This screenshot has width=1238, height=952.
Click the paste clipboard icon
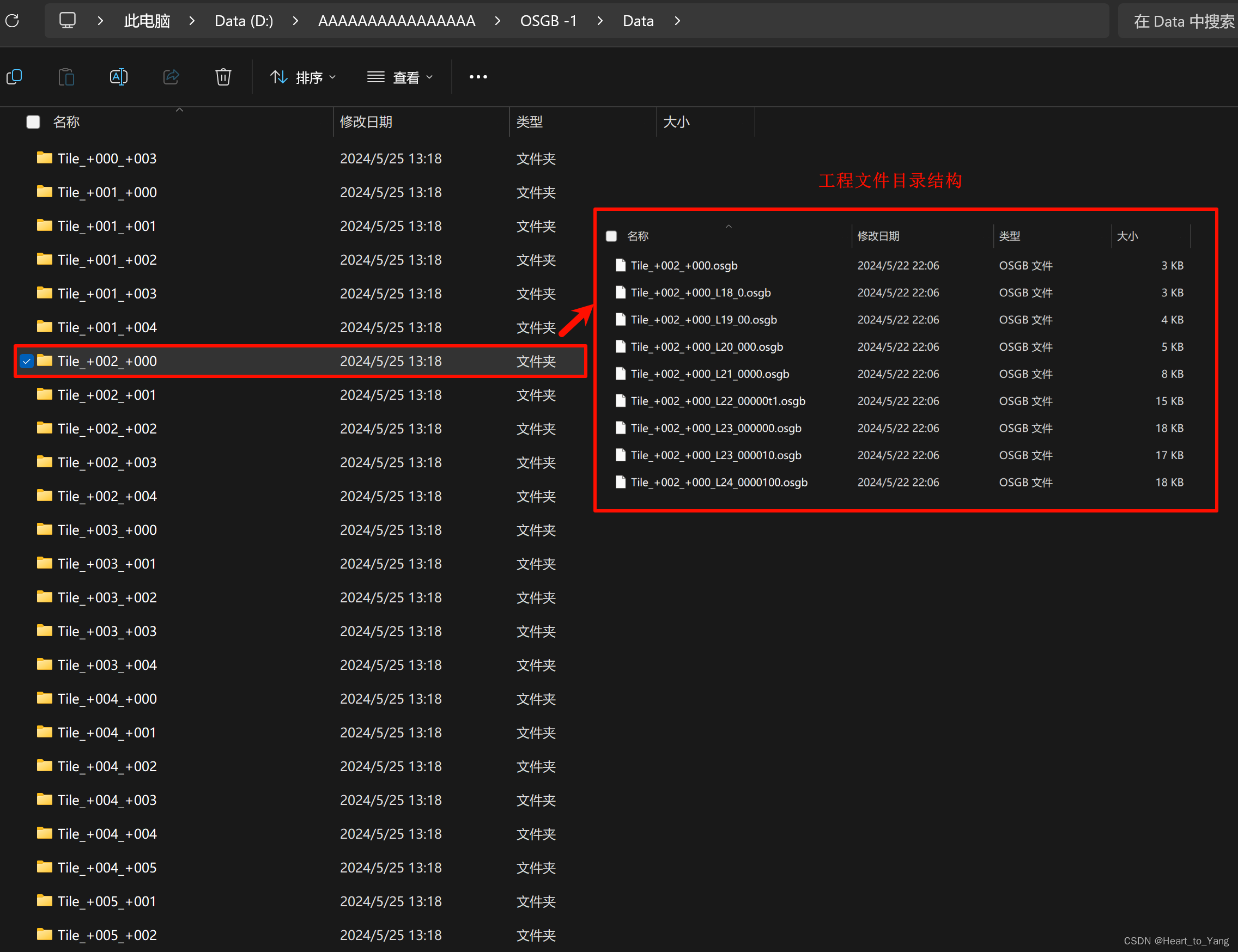tap(66, 76)
